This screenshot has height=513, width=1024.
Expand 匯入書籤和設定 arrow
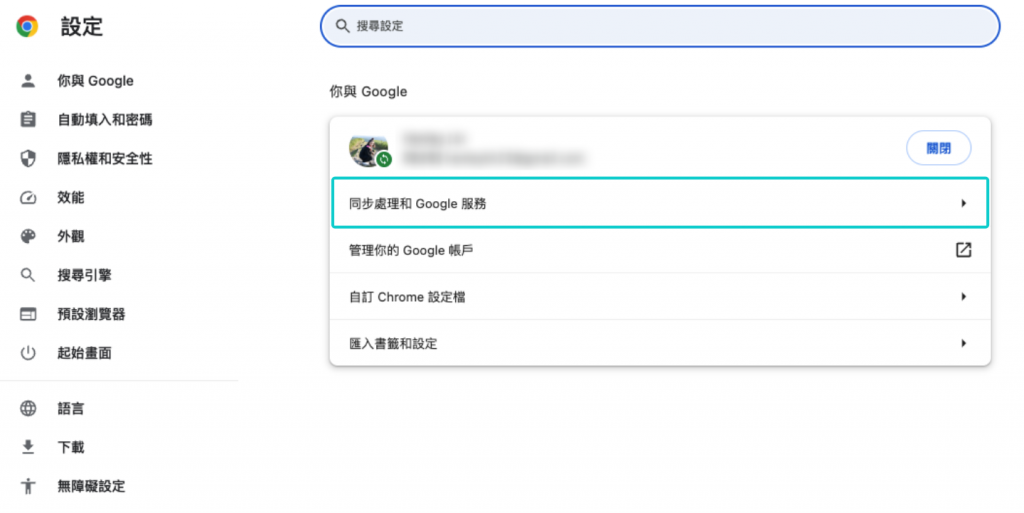tap(963, 343)
